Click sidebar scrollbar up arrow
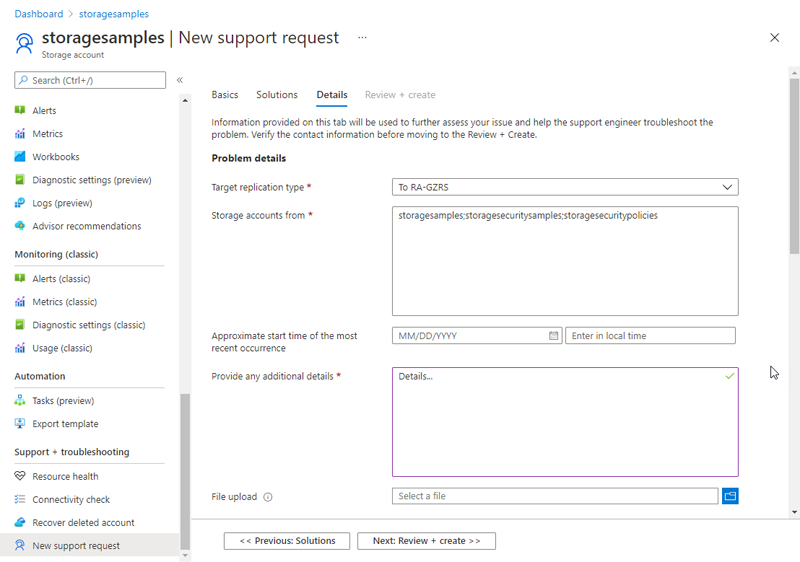Image resolution: width=800 pixels, height=562 pixels. pyautogui.click(x=185, y=100)
